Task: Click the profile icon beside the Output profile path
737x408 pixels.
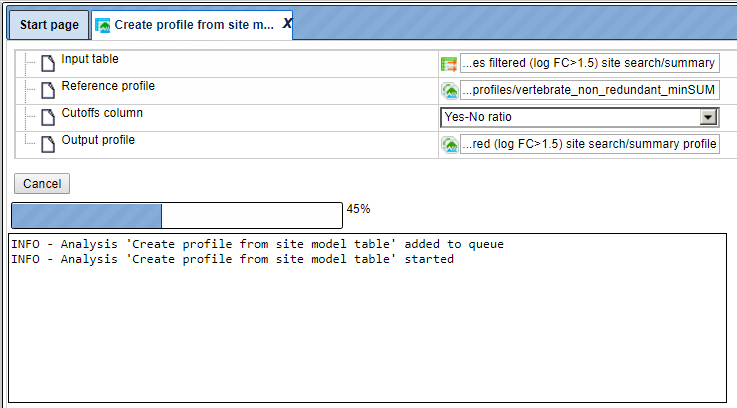Action: tap(449, 144)
